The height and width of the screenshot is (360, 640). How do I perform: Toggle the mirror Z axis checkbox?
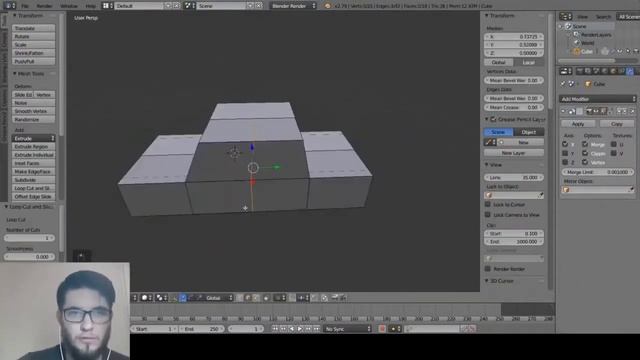pos(565,162)
